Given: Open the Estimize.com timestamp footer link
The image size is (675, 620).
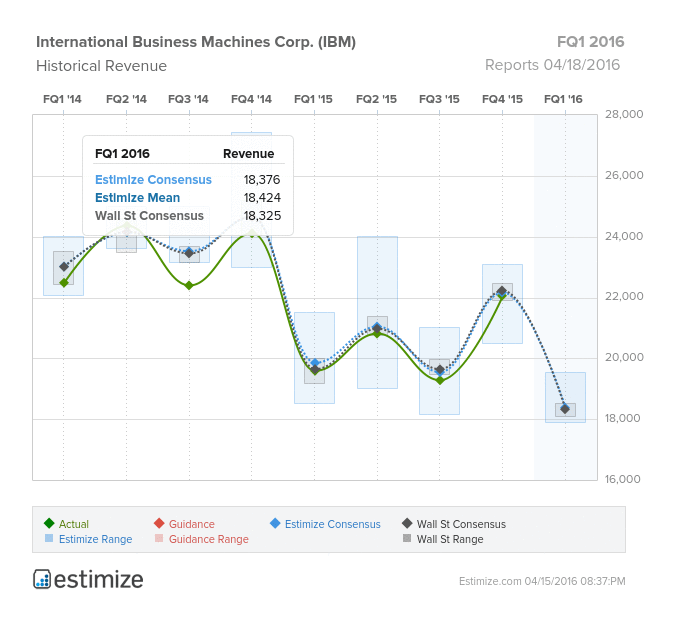Looking at the screenshot, I should point(542,581).
